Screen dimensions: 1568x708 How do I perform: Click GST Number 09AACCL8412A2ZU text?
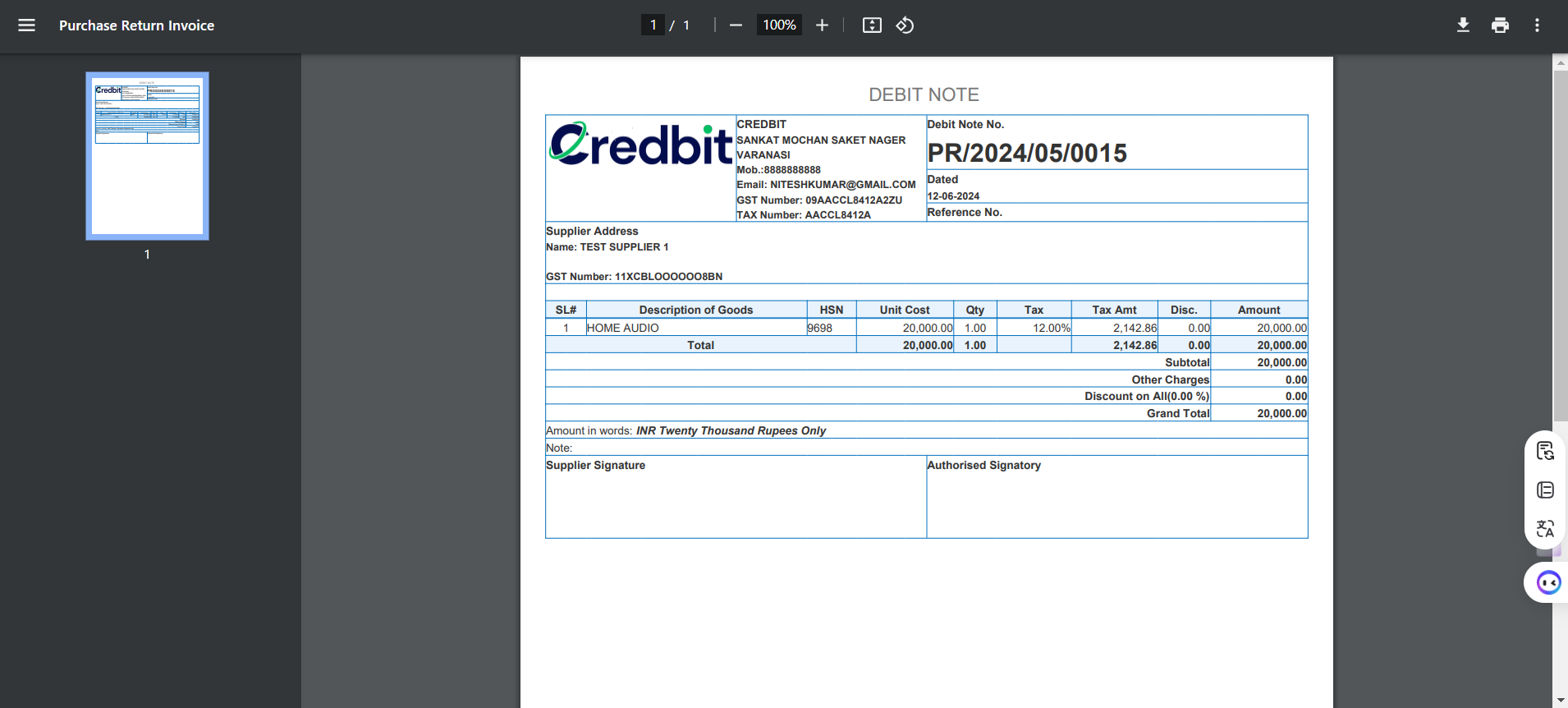[819, 200]
